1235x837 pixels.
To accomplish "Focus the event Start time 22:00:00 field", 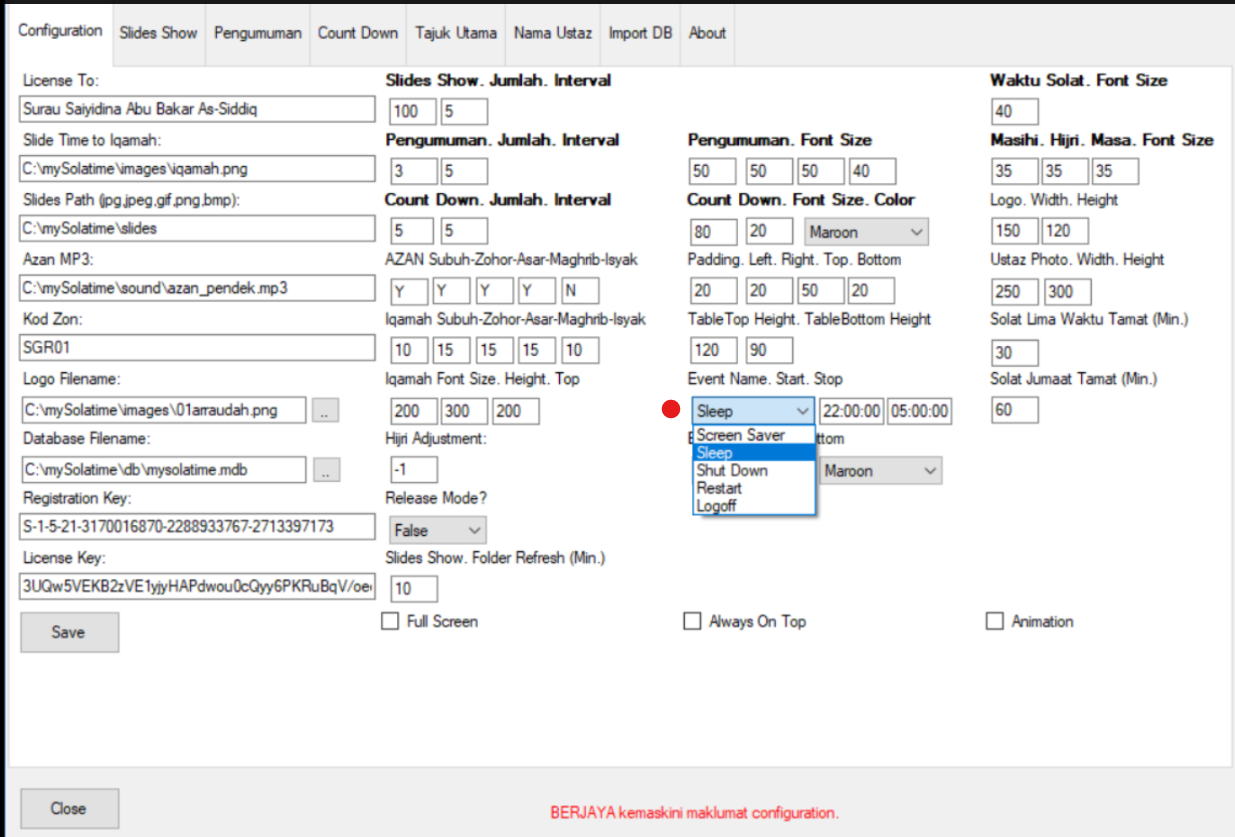I will coord(851,411).
